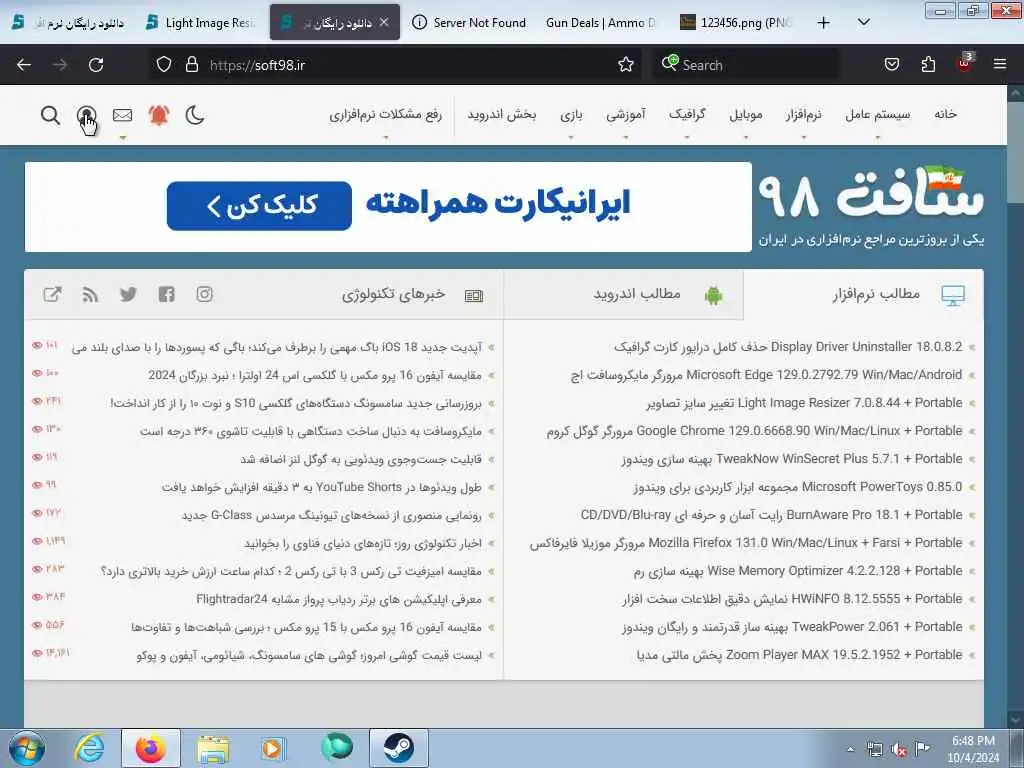Open the Flightradar24 news article link

(x=339, y=600)
